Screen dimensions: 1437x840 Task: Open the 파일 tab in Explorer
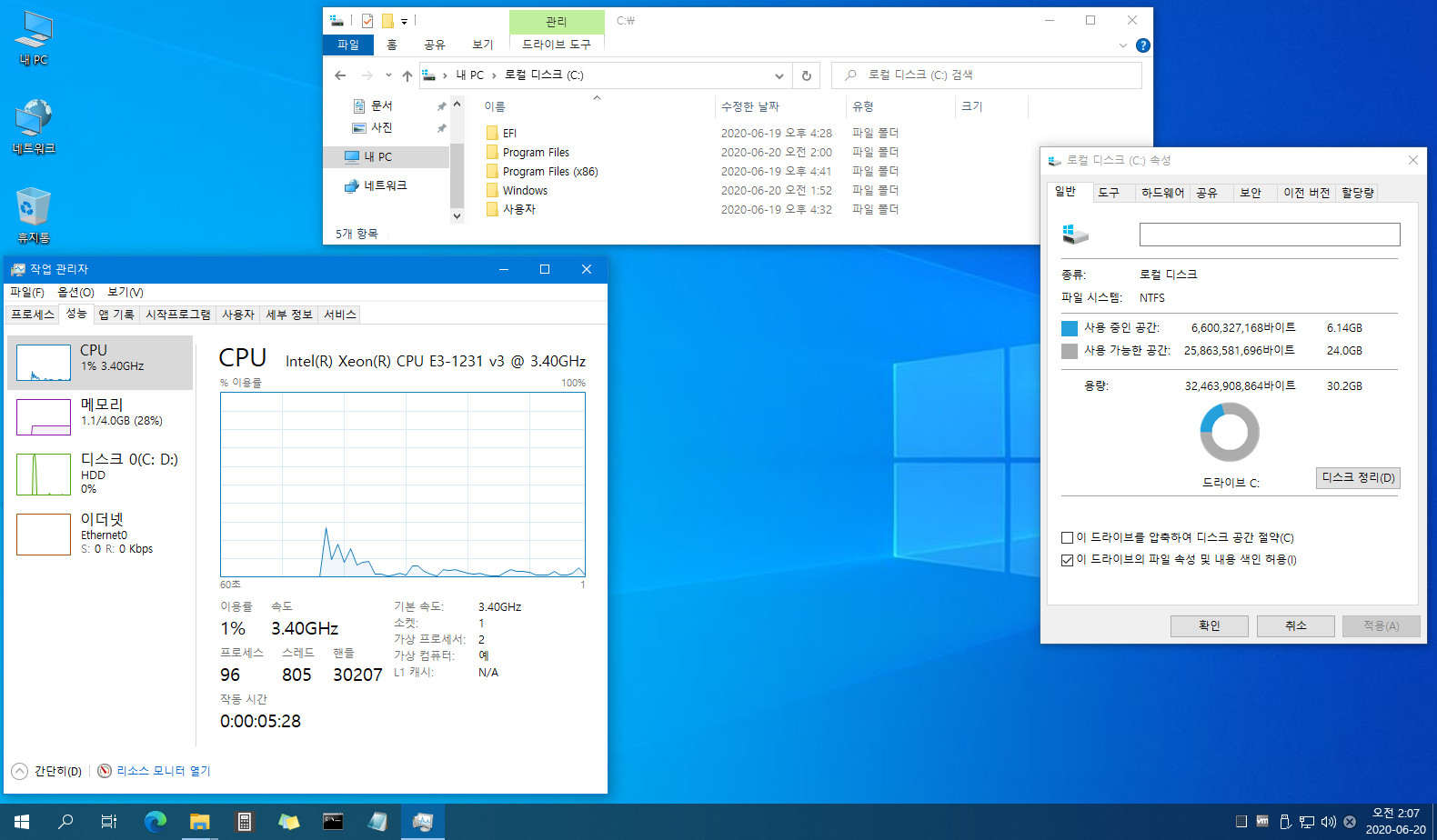tap(348, 45)
